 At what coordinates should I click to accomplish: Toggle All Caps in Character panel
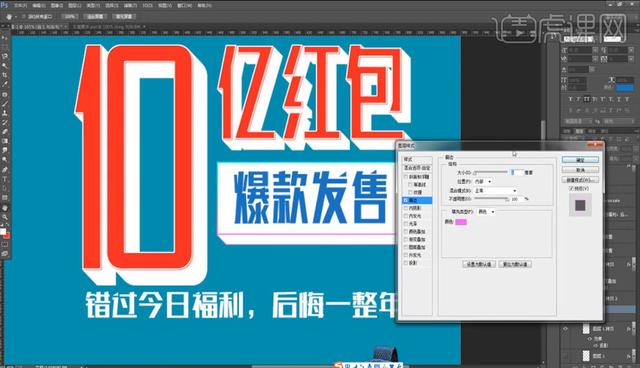click(587, 99)
